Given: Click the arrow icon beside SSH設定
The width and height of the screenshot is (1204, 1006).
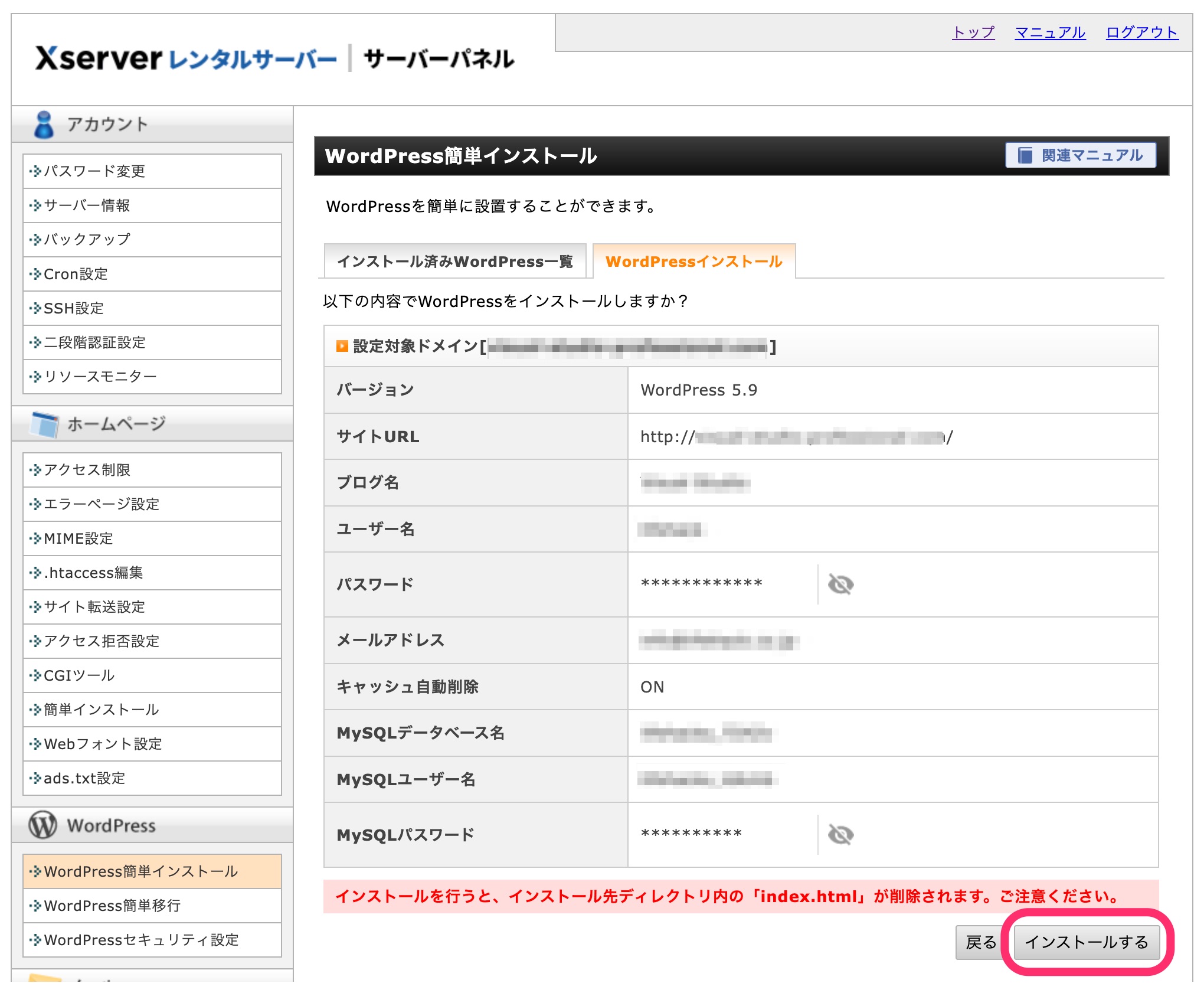Looking at the screenshot, I should pyautogui.click(x=35, y=308).
